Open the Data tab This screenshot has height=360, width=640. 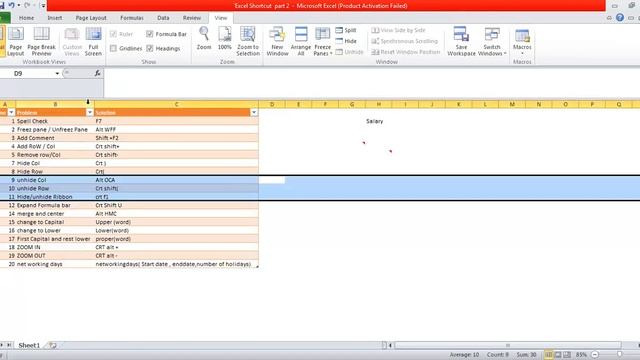click(x=163, y=18)
